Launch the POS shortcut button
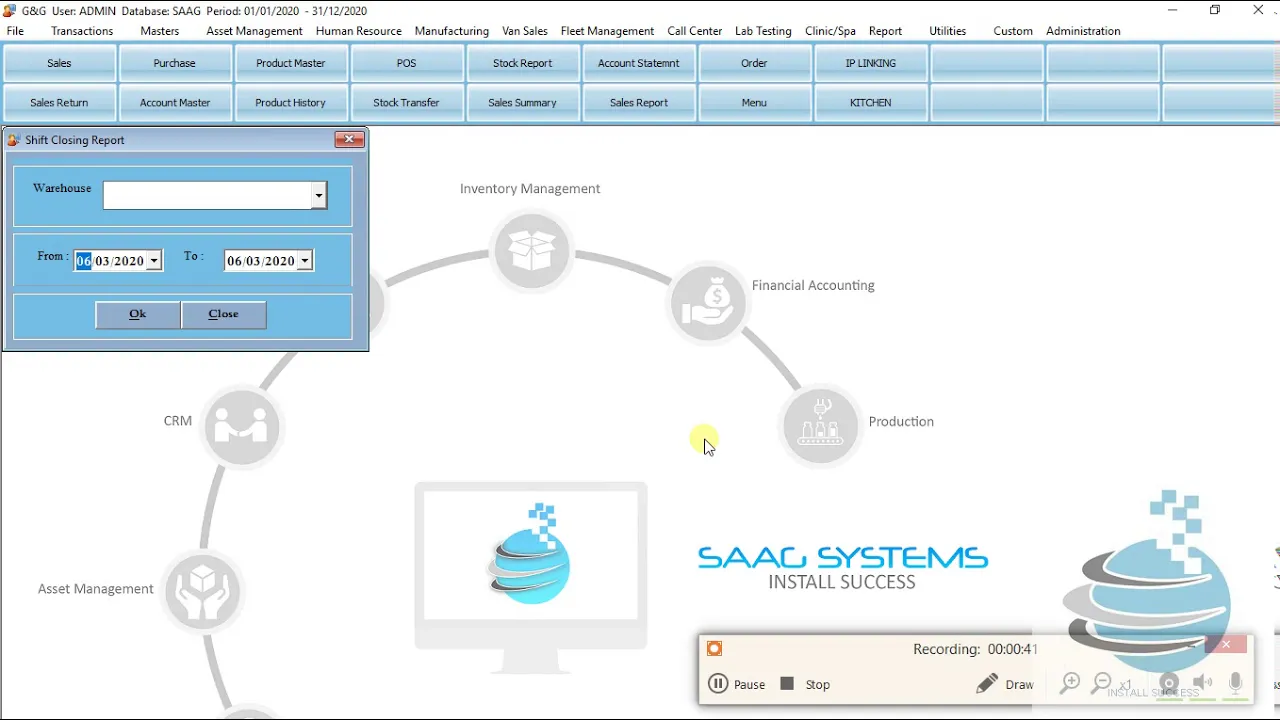 pos(406,63)
